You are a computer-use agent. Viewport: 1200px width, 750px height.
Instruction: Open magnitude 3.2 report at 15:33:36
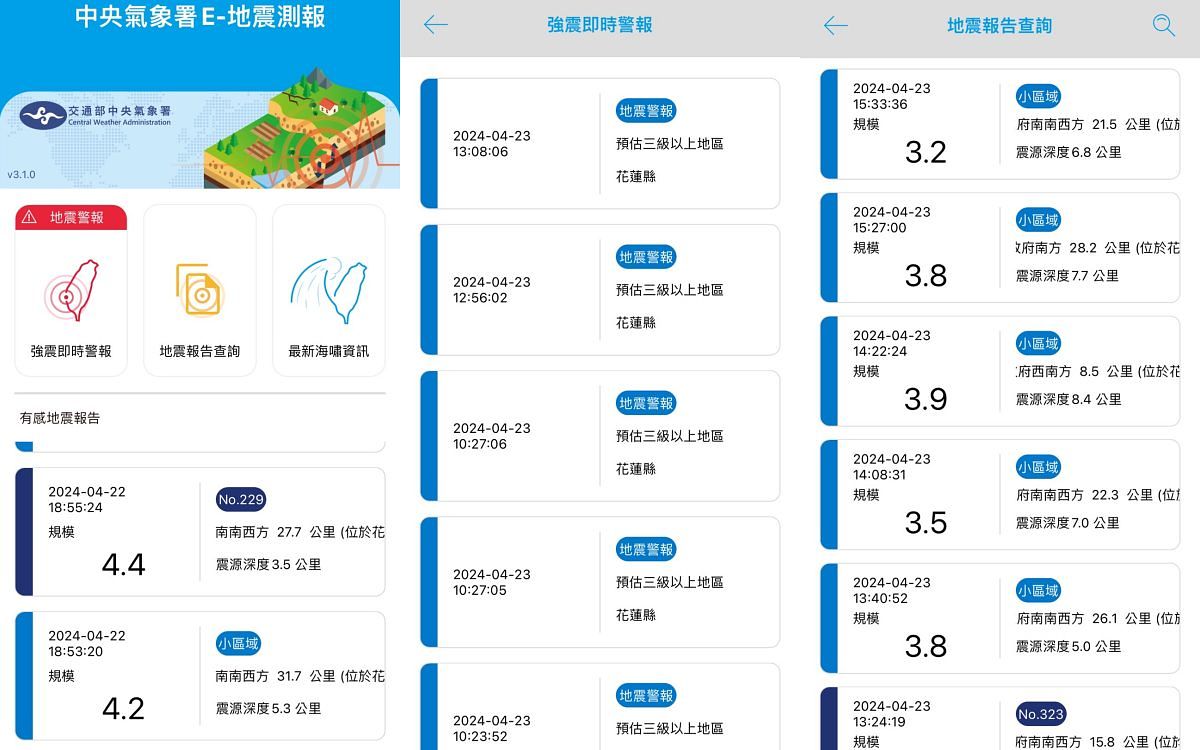[x=1000, y=124]
